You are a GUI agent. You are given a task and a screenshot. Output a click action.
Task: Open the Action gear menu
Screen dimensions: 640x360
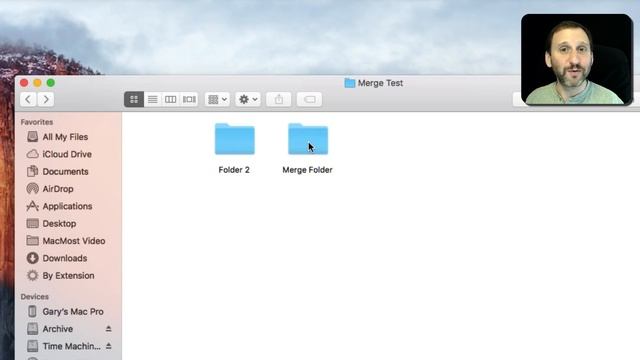pos(248,99)
